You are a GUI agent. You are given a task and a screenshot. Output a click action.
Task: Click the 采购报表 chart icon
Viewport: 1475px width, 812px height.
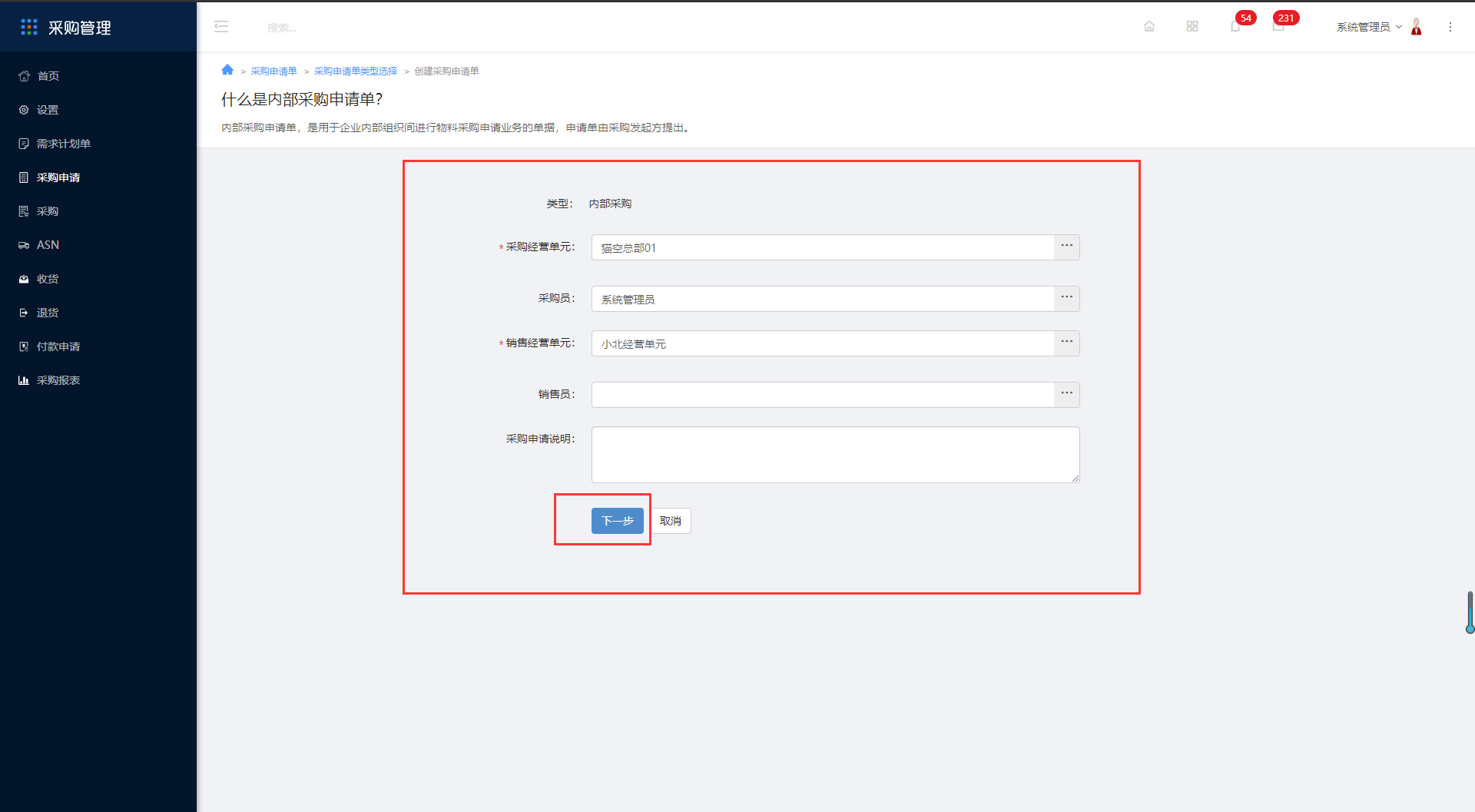coord(24,380)
